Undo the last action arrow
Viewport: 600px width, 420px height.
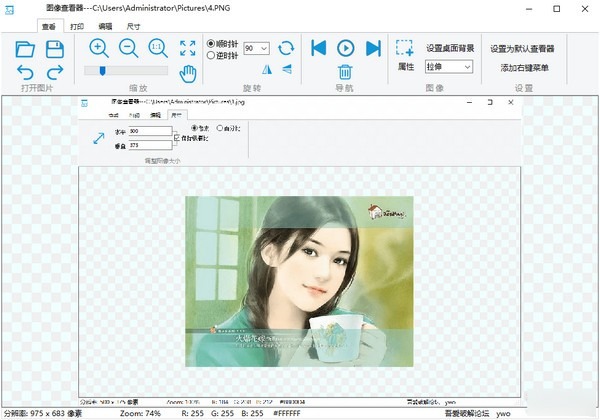(25, 72)
